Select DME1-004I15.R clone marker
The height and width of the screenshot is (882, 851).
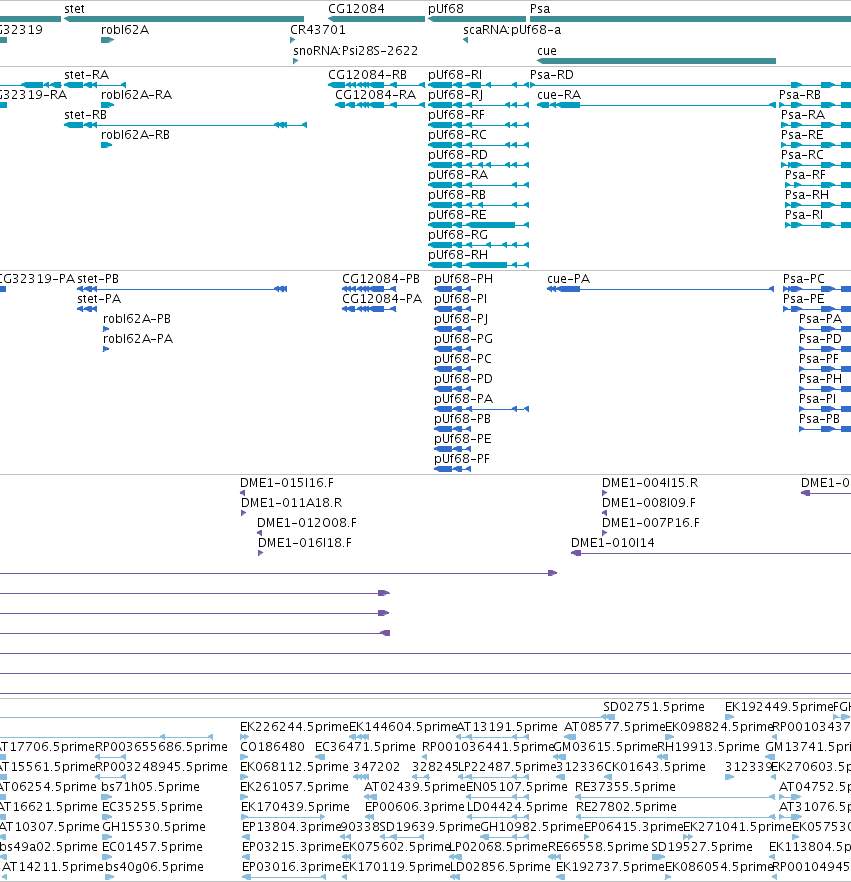[605, 493]
